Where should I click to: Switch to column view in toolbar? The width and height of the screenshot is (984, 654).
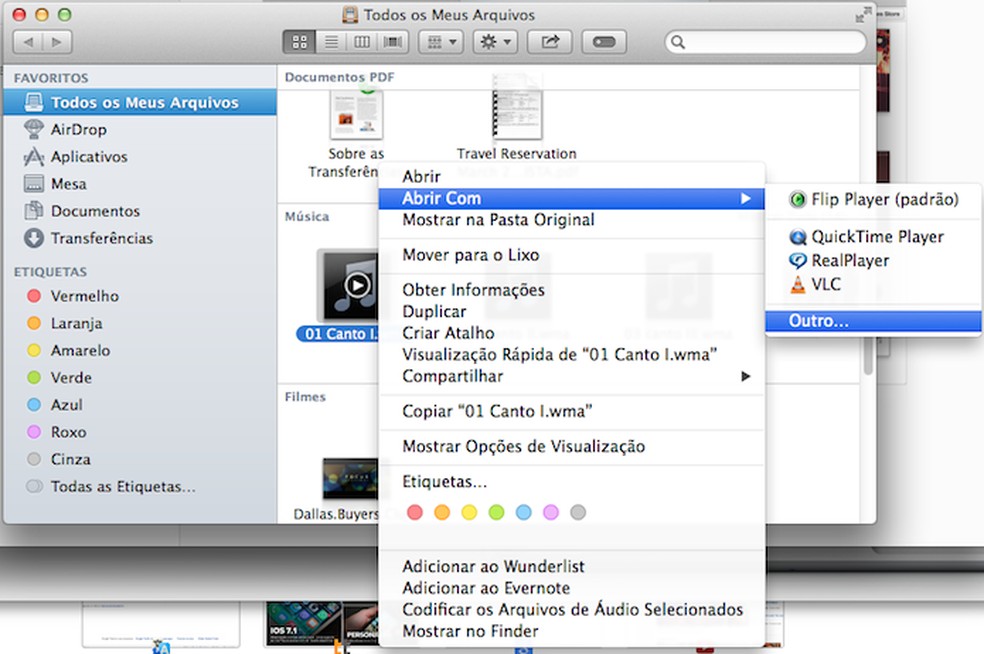tap(361, 42)
